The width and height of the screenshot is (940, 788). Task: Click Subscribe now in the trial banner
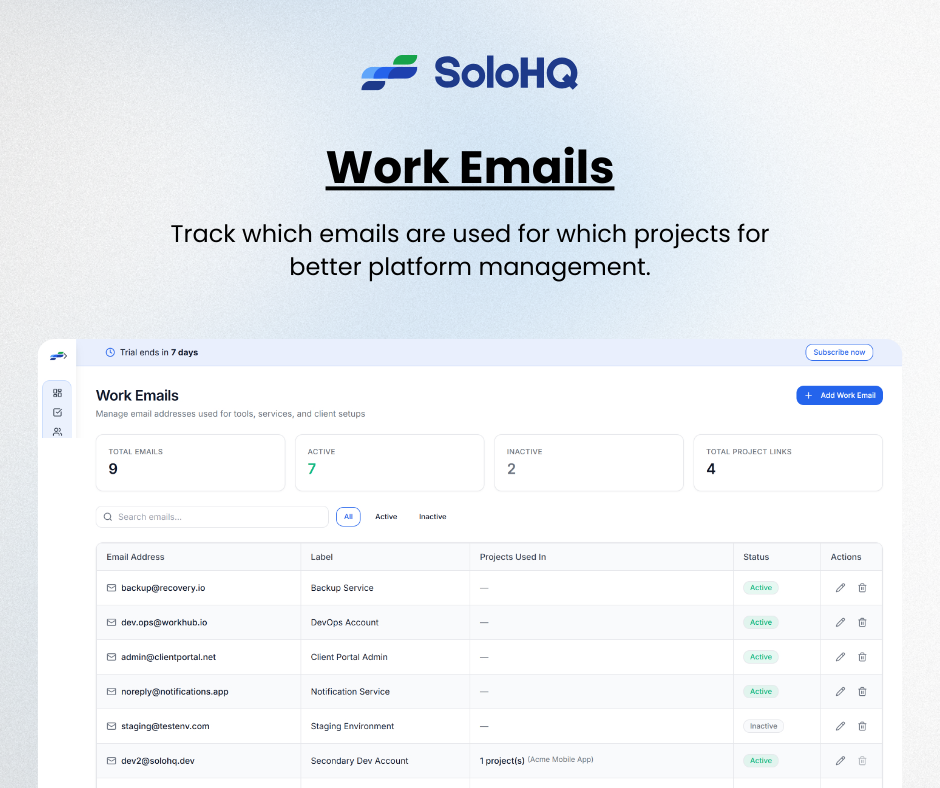click(839, 352)
